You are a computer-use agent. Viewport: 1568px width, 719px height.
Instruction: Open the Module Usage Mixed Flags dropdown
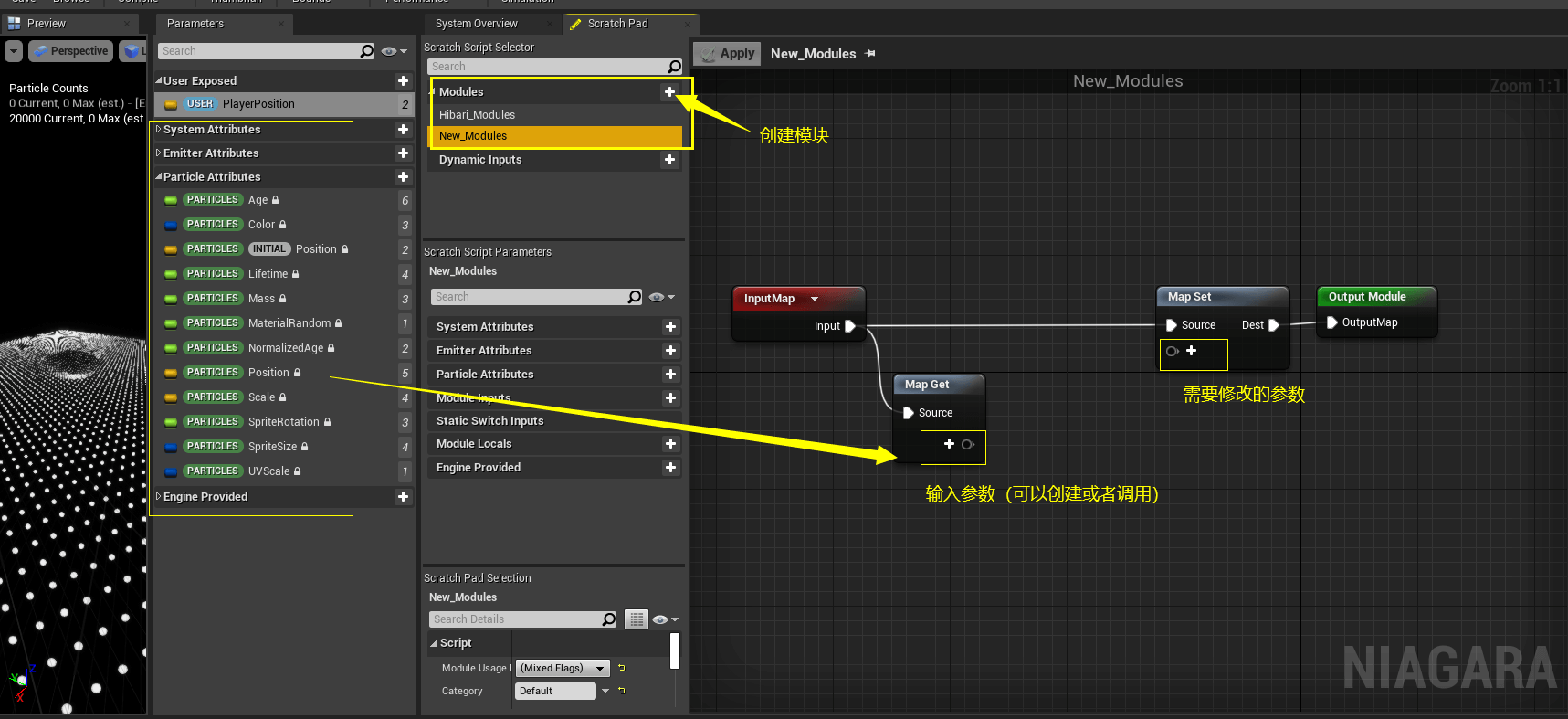tap(563, 668)
